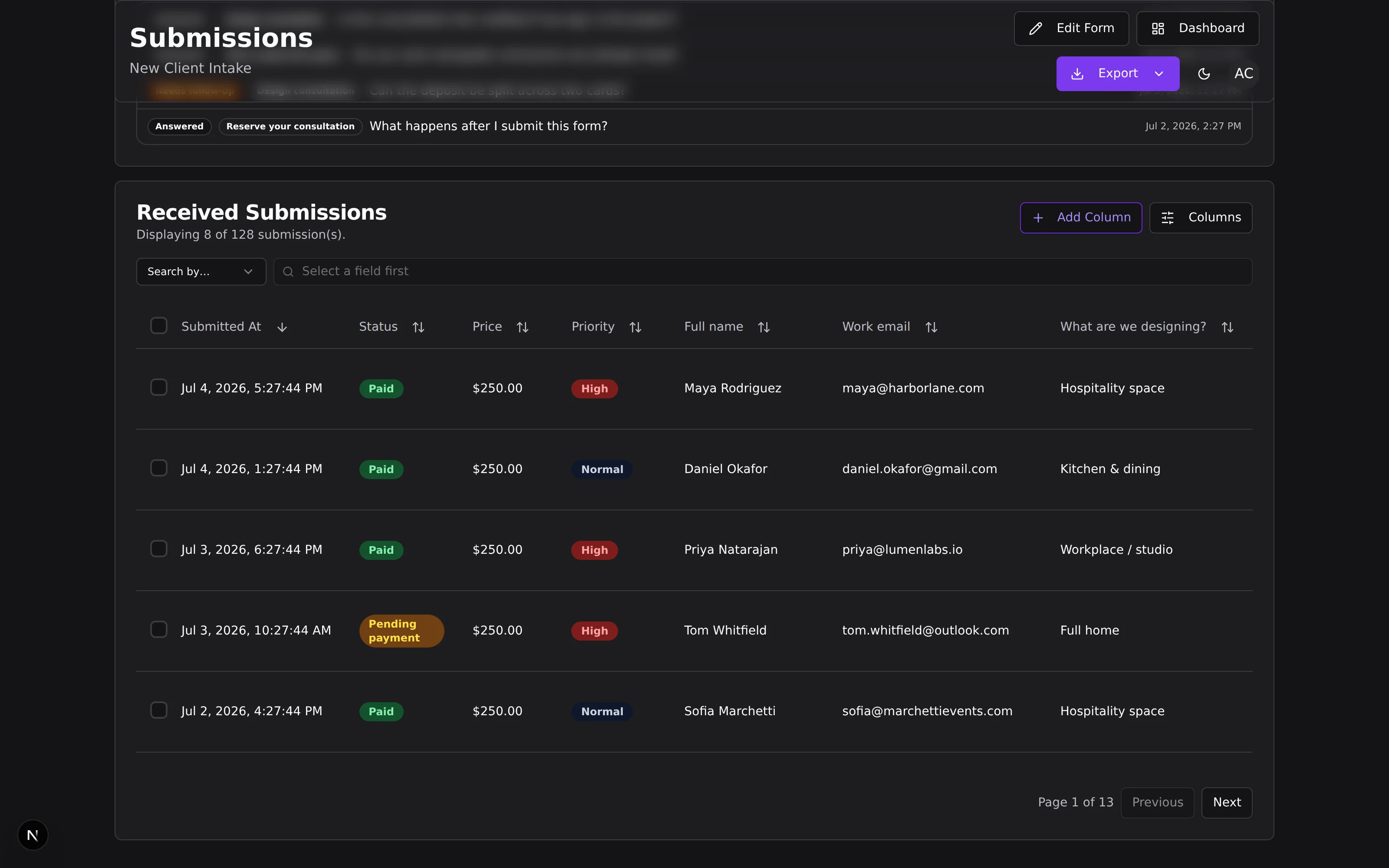Click email maya@harborlane.com

[x=912, y=389]
